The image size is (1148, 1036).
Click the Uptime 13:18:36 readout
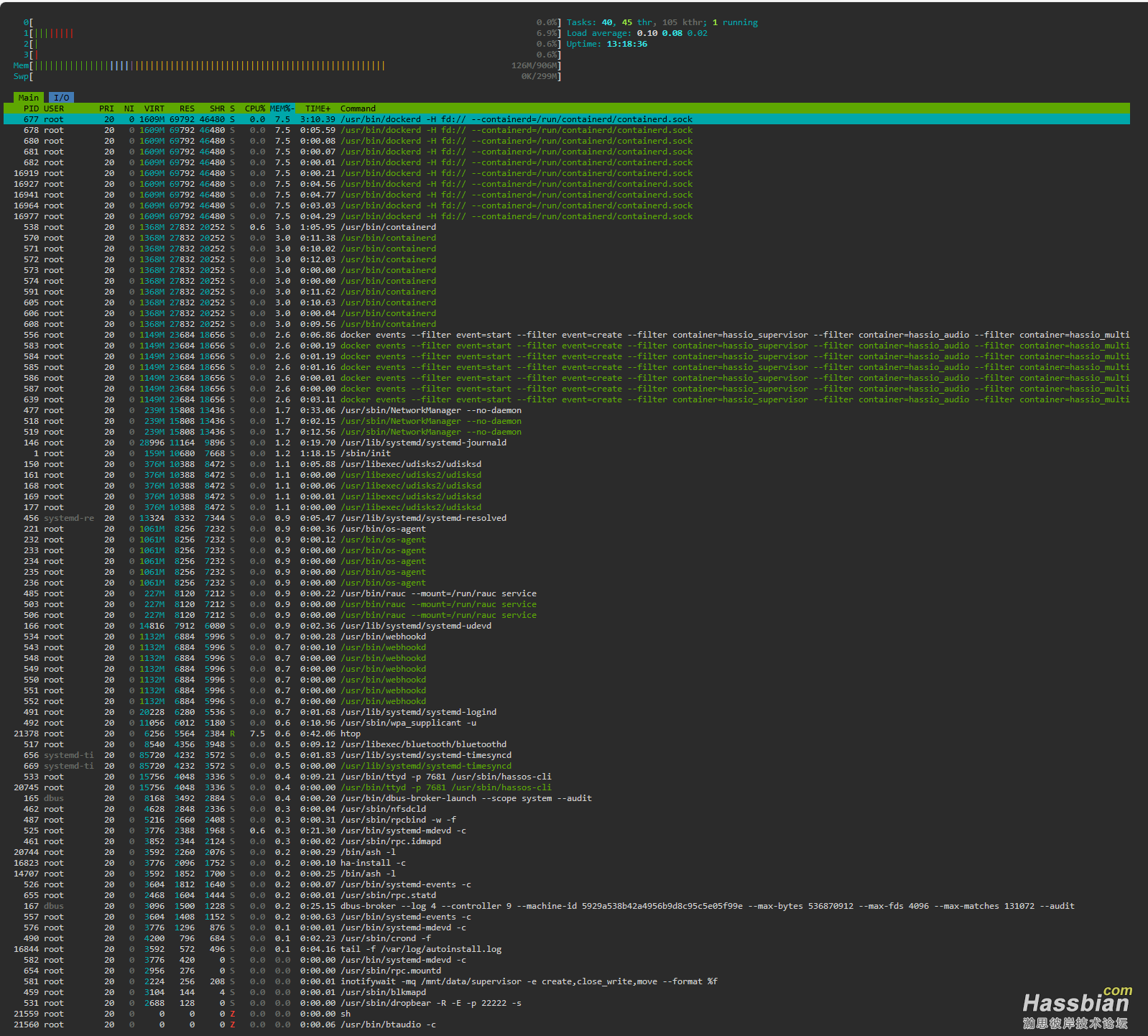point(607,44)
